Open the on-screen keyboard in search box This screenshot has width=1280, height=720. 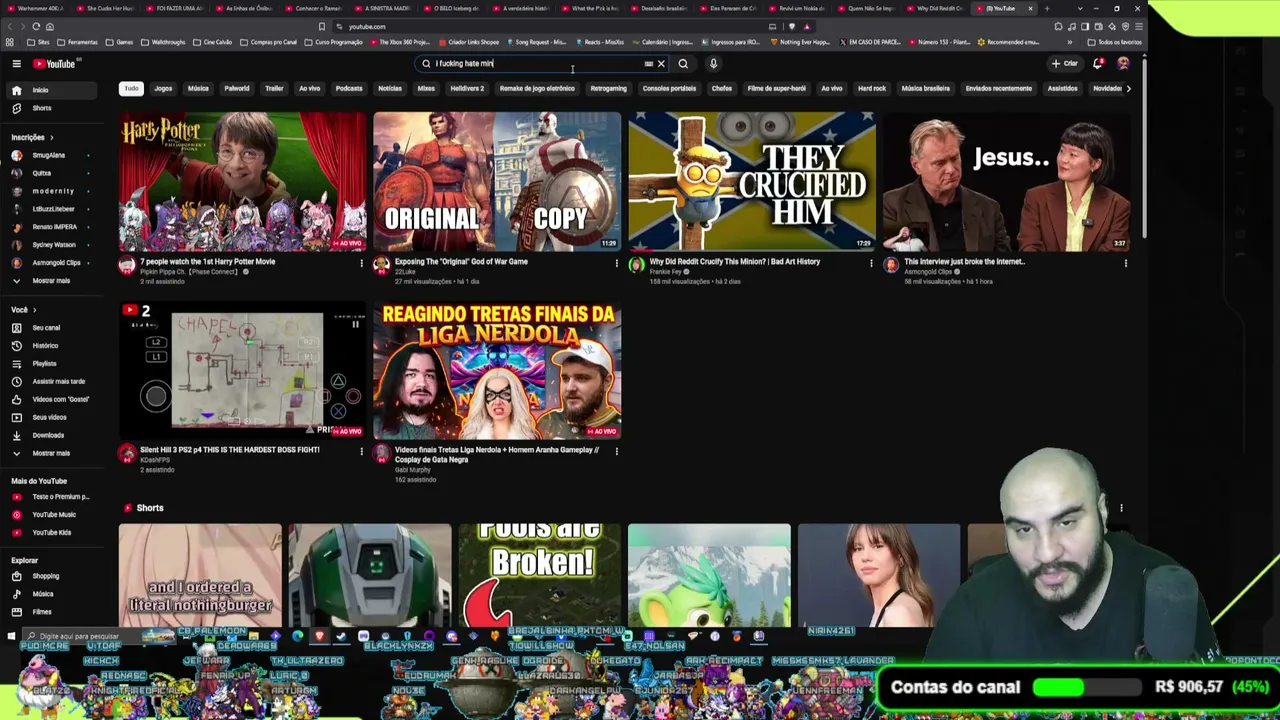pyautogui.click(x=648, y=64)
